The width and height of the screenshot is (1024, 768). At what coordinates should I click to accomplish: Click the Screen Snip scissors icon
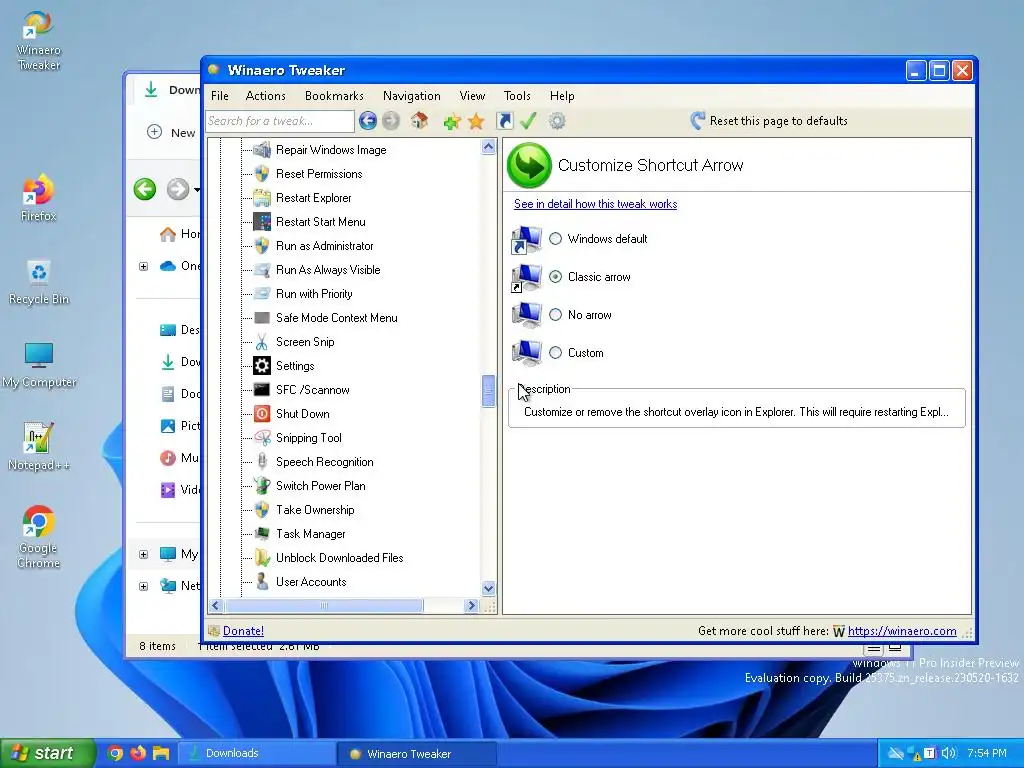(262, 342)
